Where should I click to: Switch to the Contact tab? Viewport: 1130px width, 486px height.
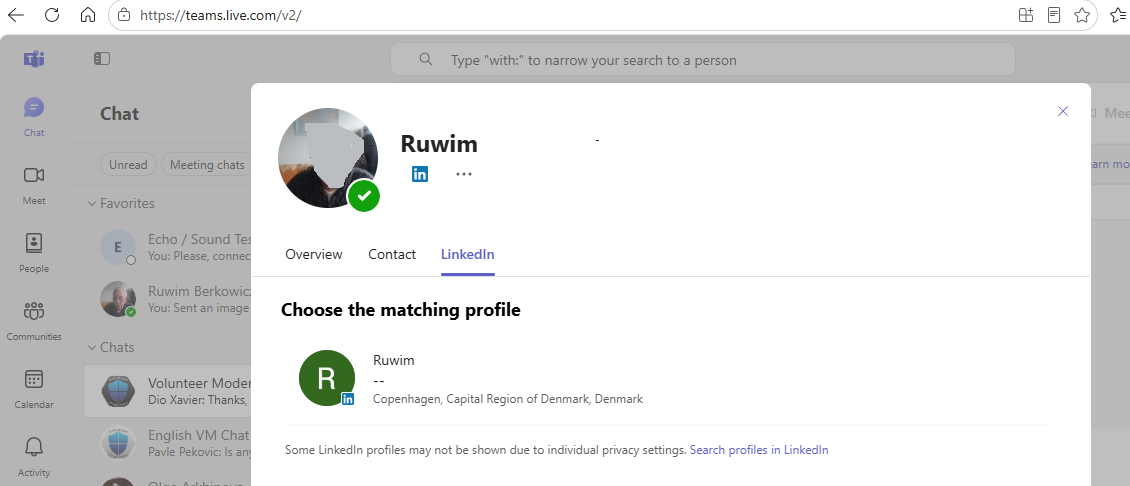coord(392,255)
